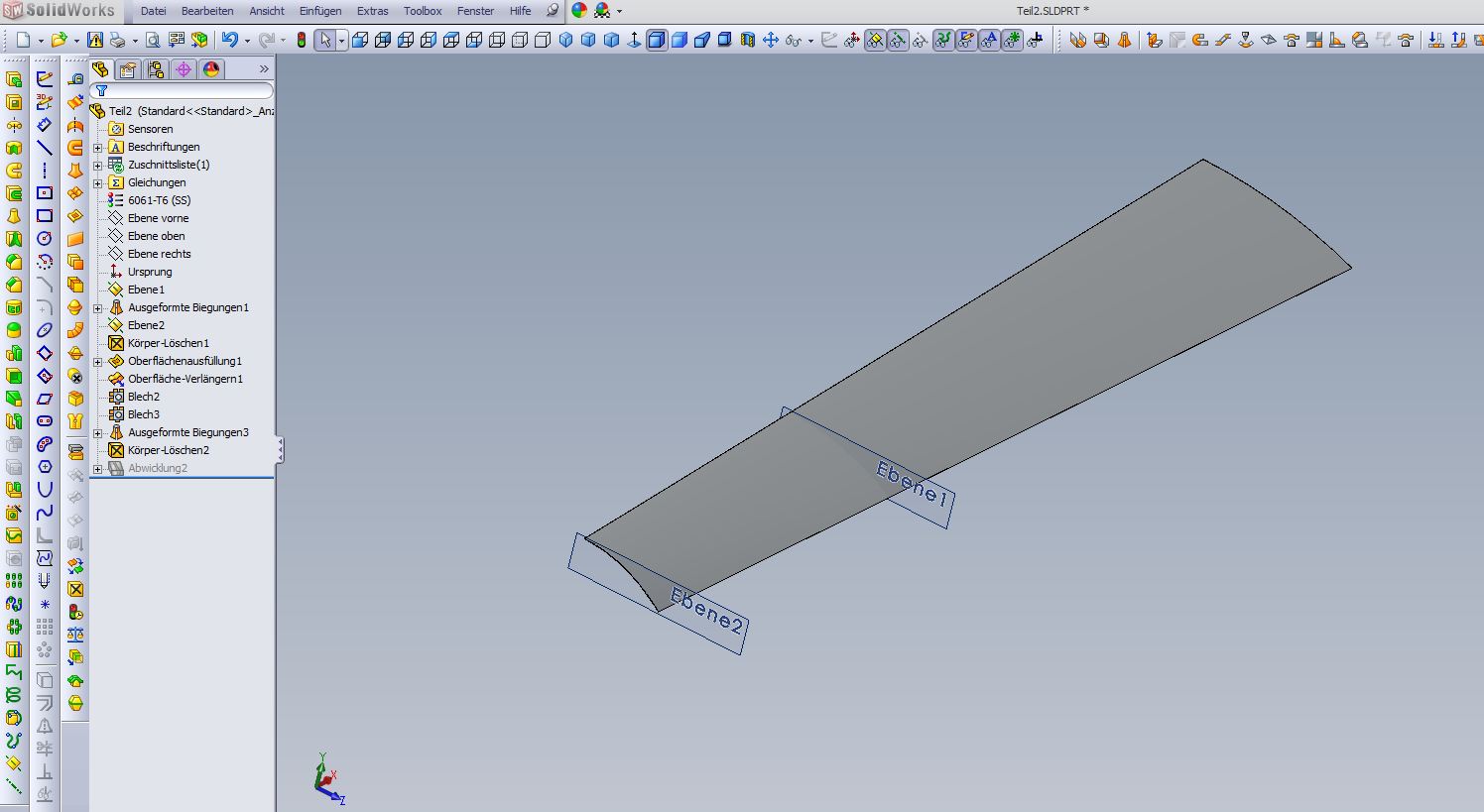This screenshot has width=1484, height=812.
Task: Click the filter funnel icon
Action: point(101,91)
